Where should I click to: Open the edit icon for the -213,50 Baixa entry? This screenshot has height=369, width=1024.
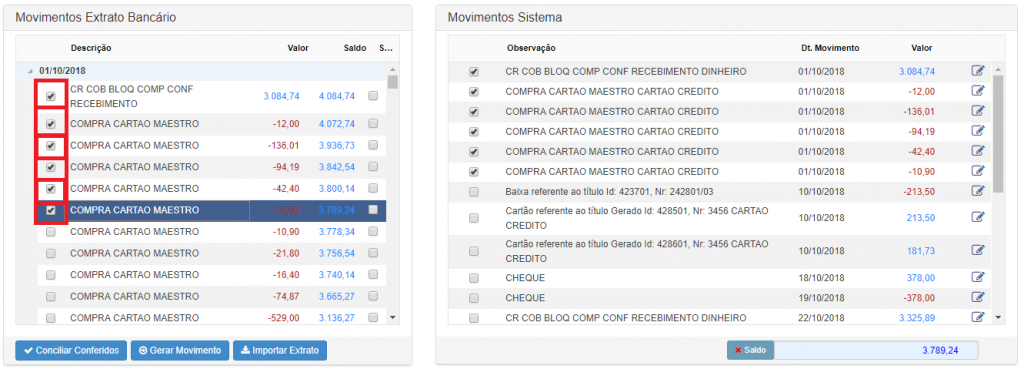coord(978,191)
